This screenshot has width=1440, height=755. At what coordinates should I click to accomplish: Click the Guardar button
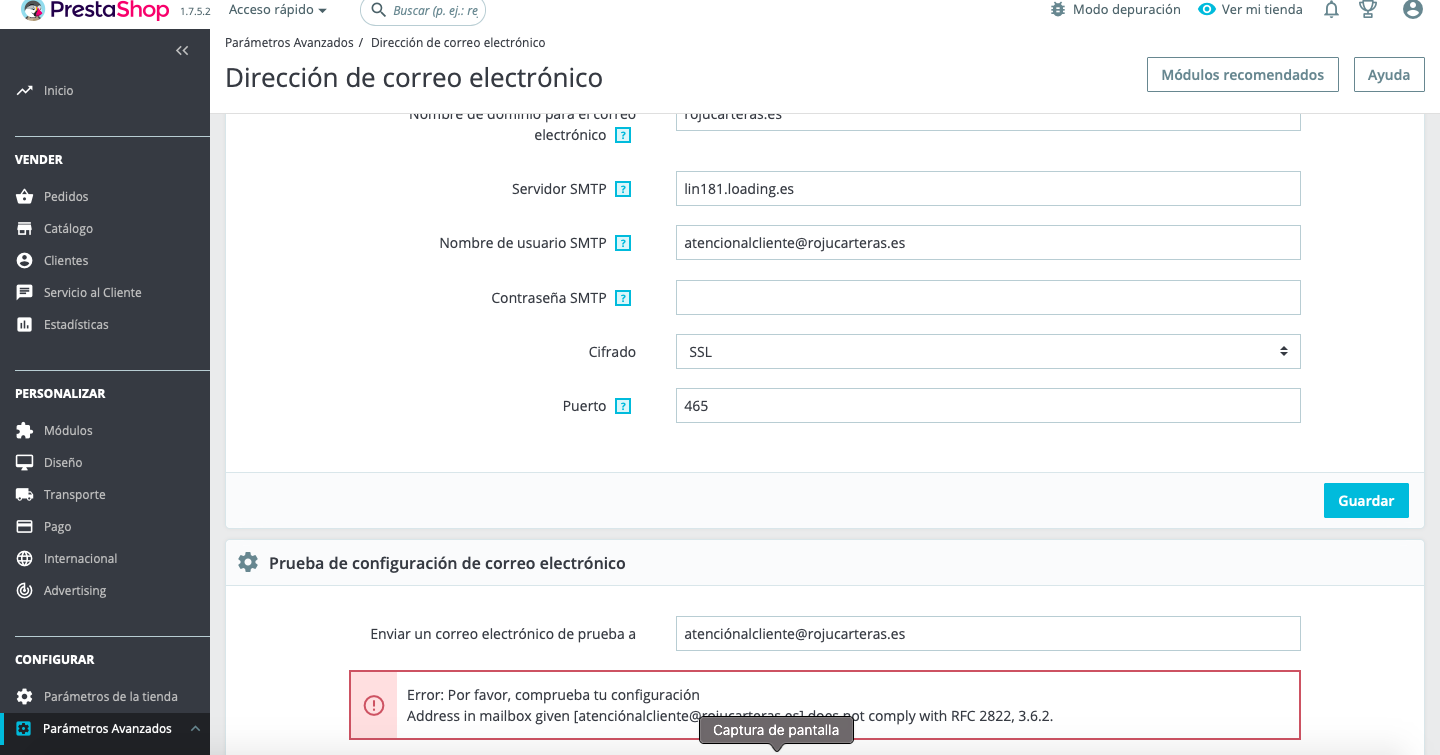(x=1365, y=501)
